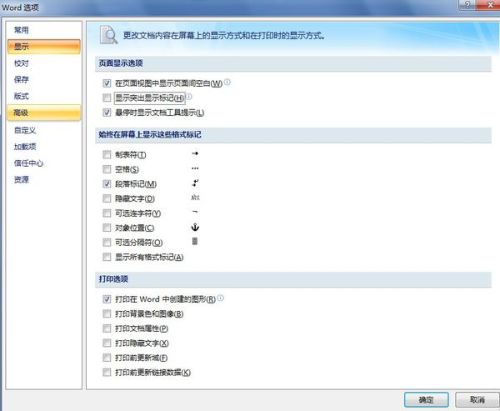Image resolution: width=500 pixels, height=411 pixels.
Task: Click the tab arrow symbol next to 制表符
Action: coord(195,153)
